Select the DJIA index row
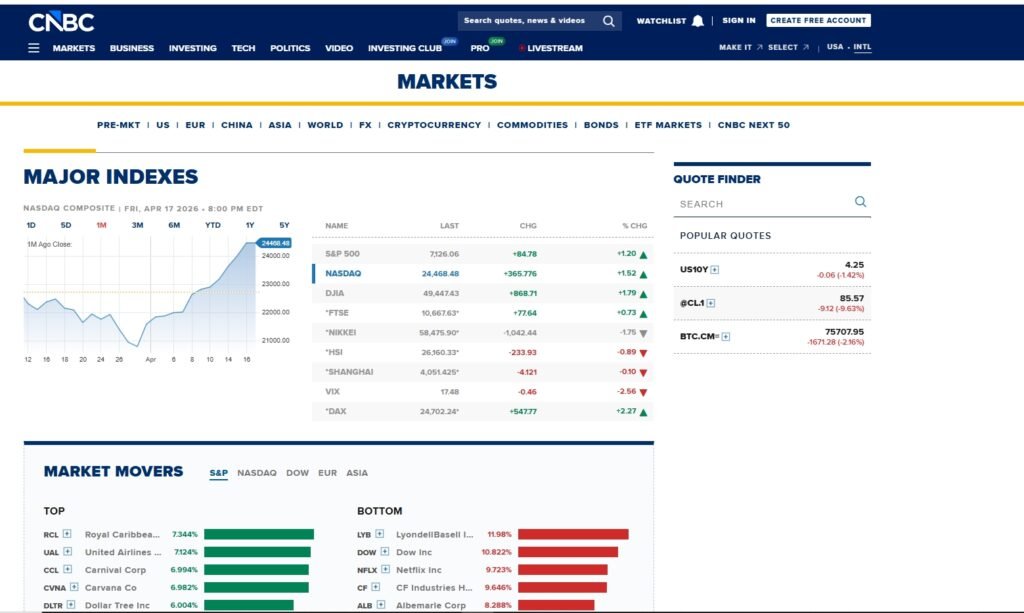 click(483, 293)
